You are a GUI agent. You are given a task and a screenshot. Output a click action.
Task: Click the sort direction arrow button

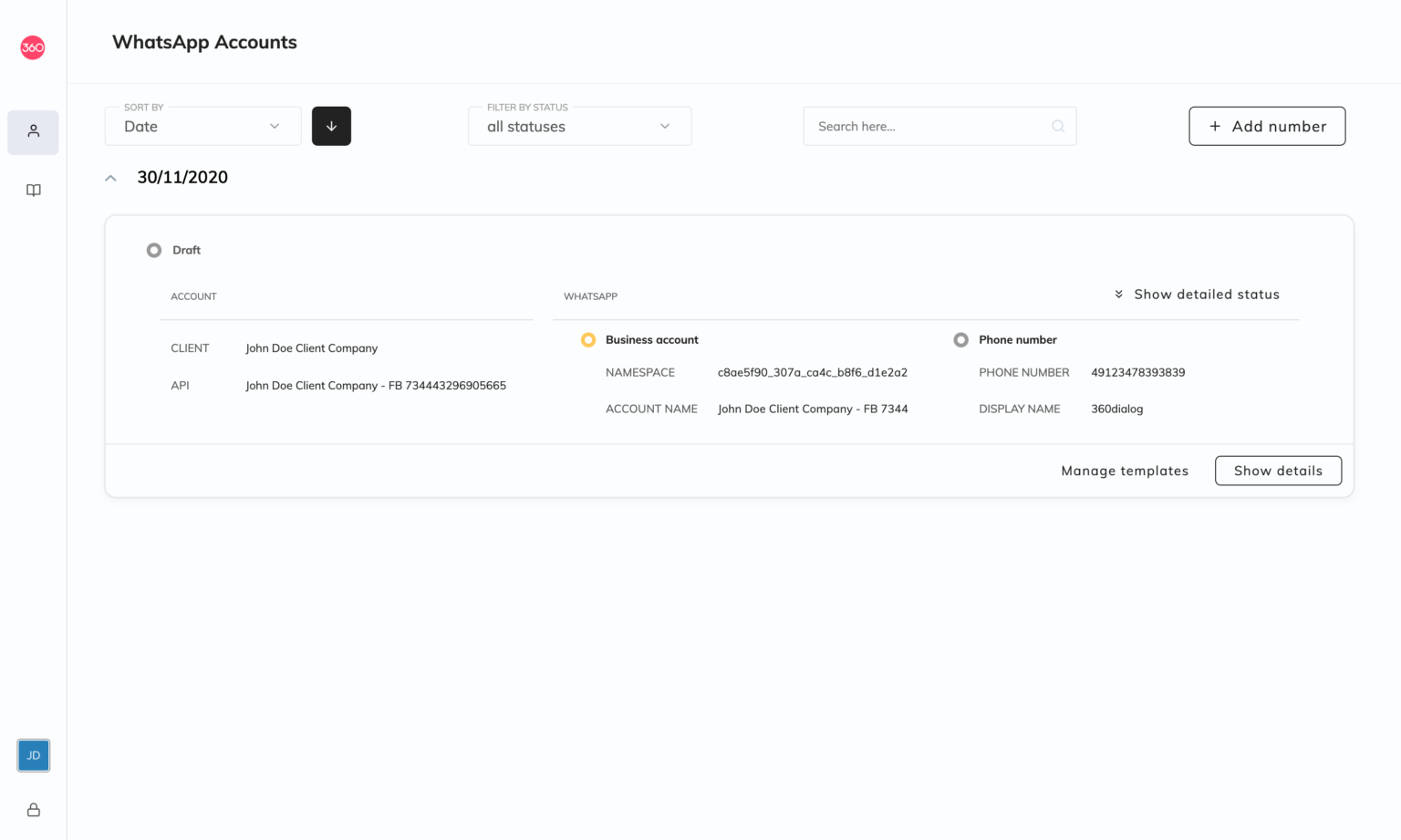coord(331,126)
